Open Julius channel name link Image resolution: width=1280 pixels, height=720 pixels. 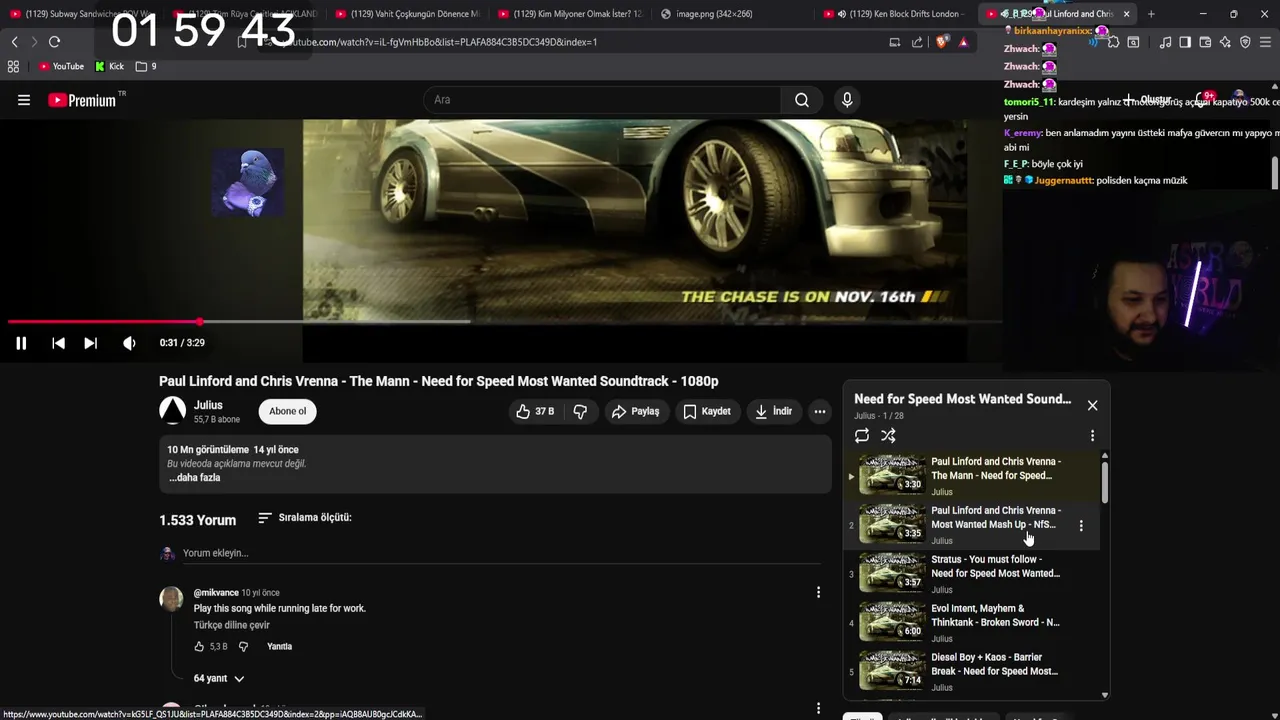pos(208,405)
